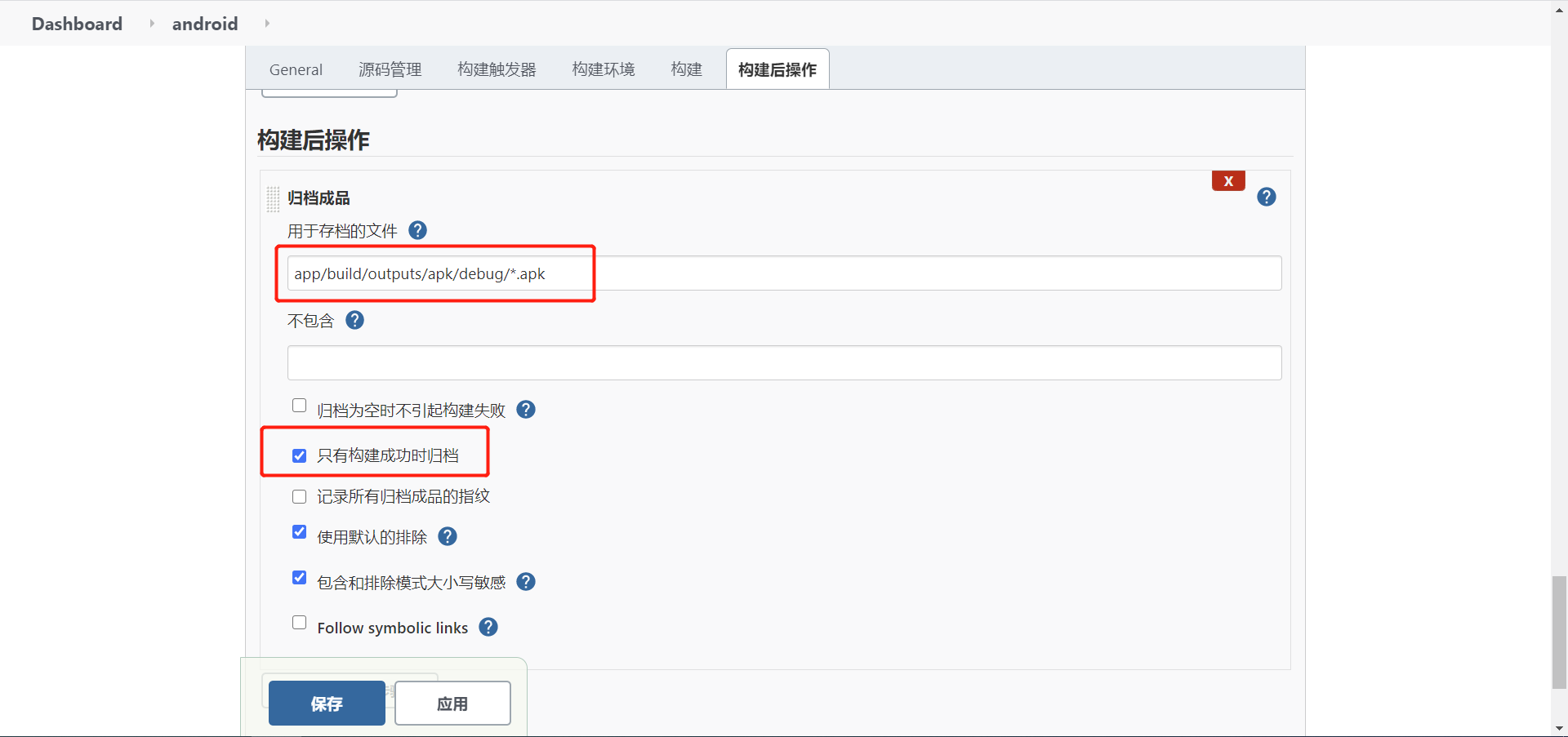Image resolution: width=1568 pixels, height=737 pixels.
Task: Open help for 不包含 field
Action: click(354, 320)
